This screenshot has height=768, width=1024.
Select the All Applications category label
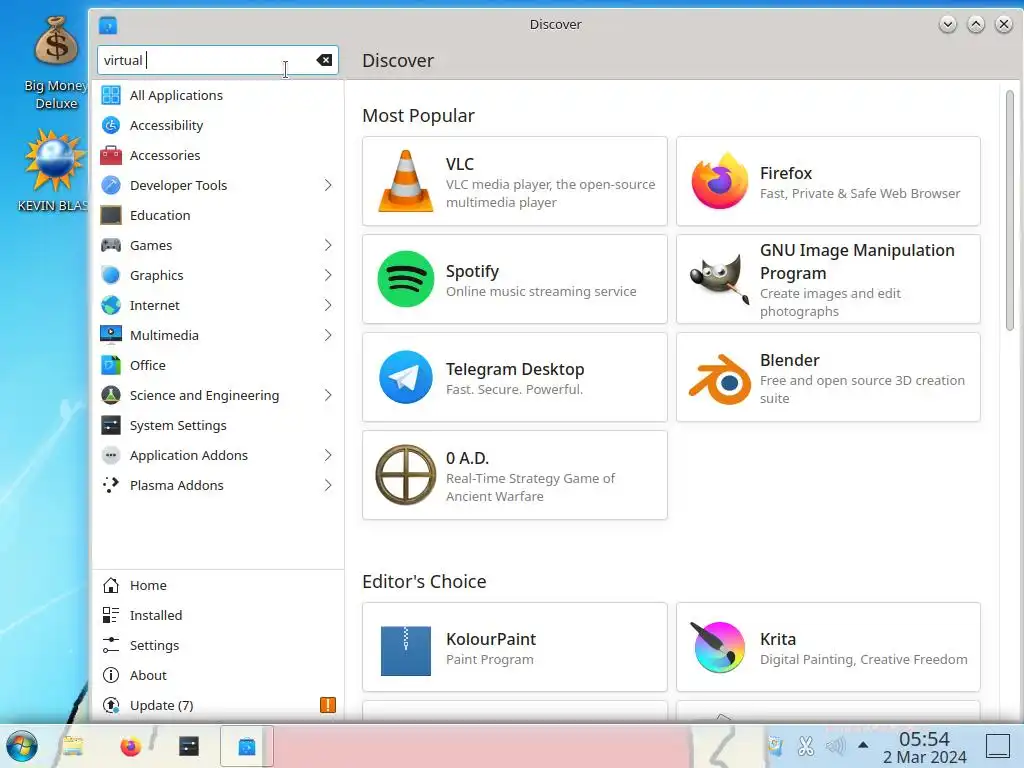176,95
